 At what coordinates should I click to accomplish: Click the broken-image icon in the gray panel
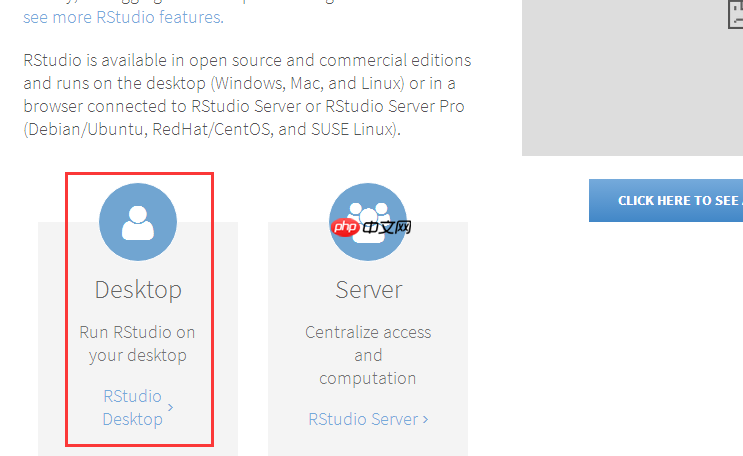coord(736,14)
